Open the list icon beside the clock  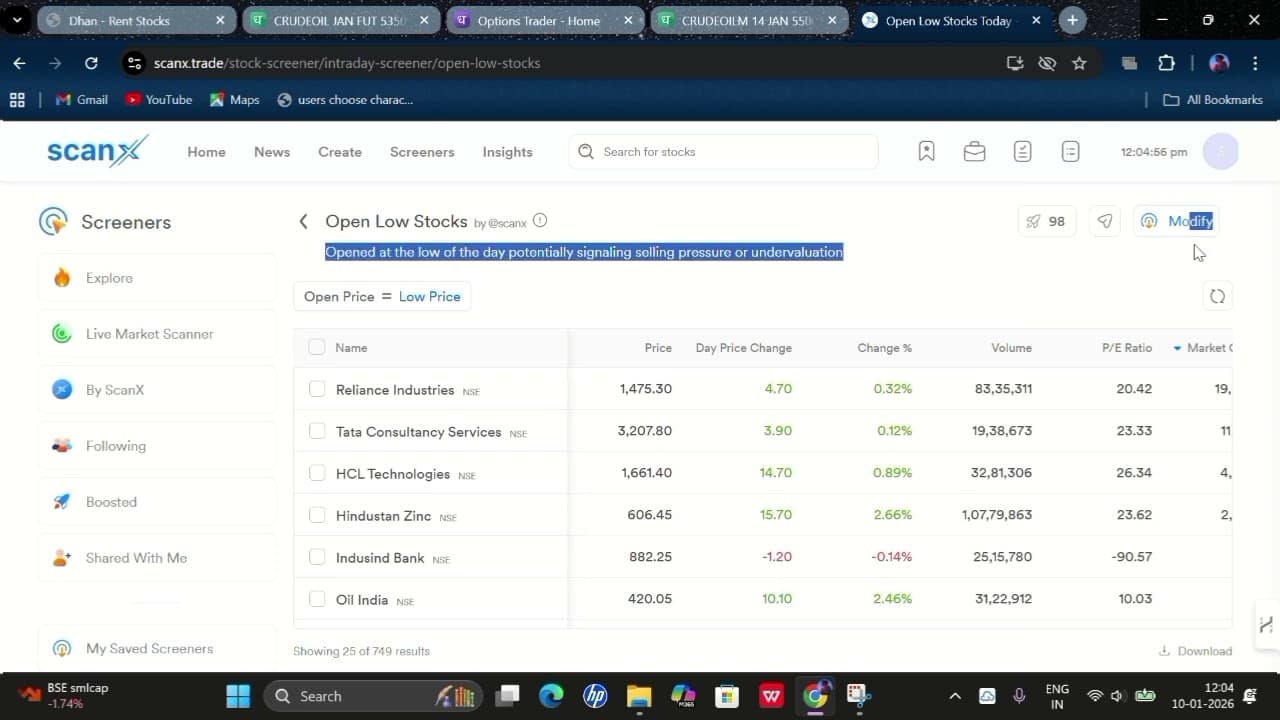1070,152
